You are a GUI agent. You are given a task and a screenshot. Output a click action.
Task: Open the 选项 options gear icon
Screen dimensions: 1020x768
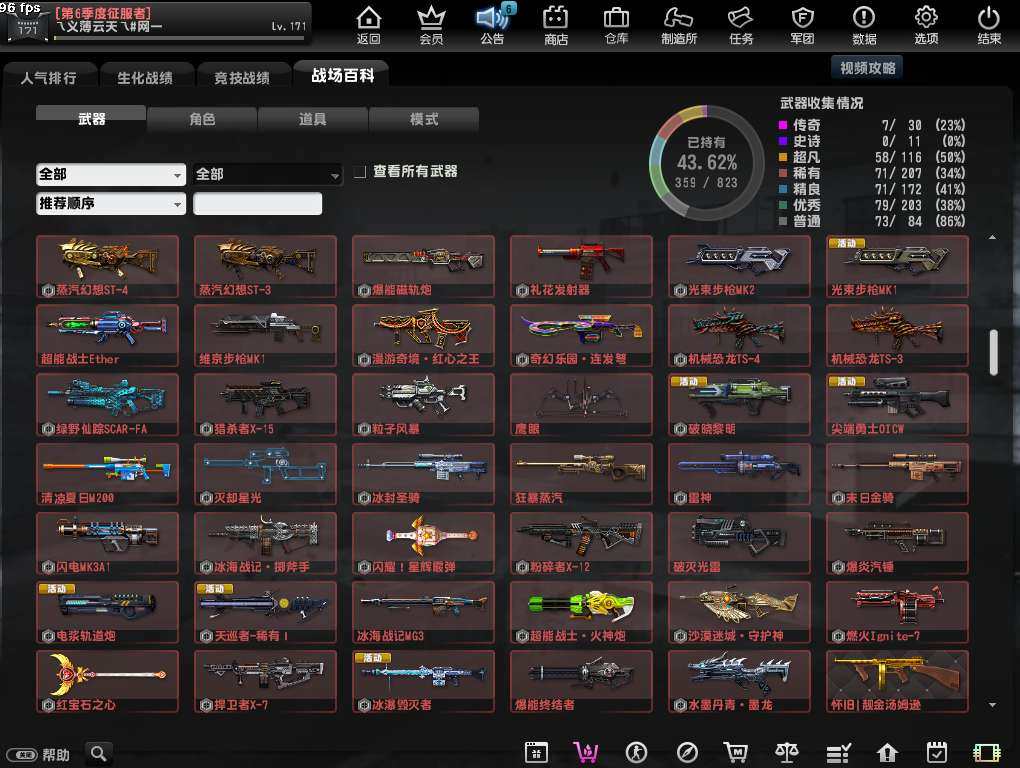tap(926, 25)
